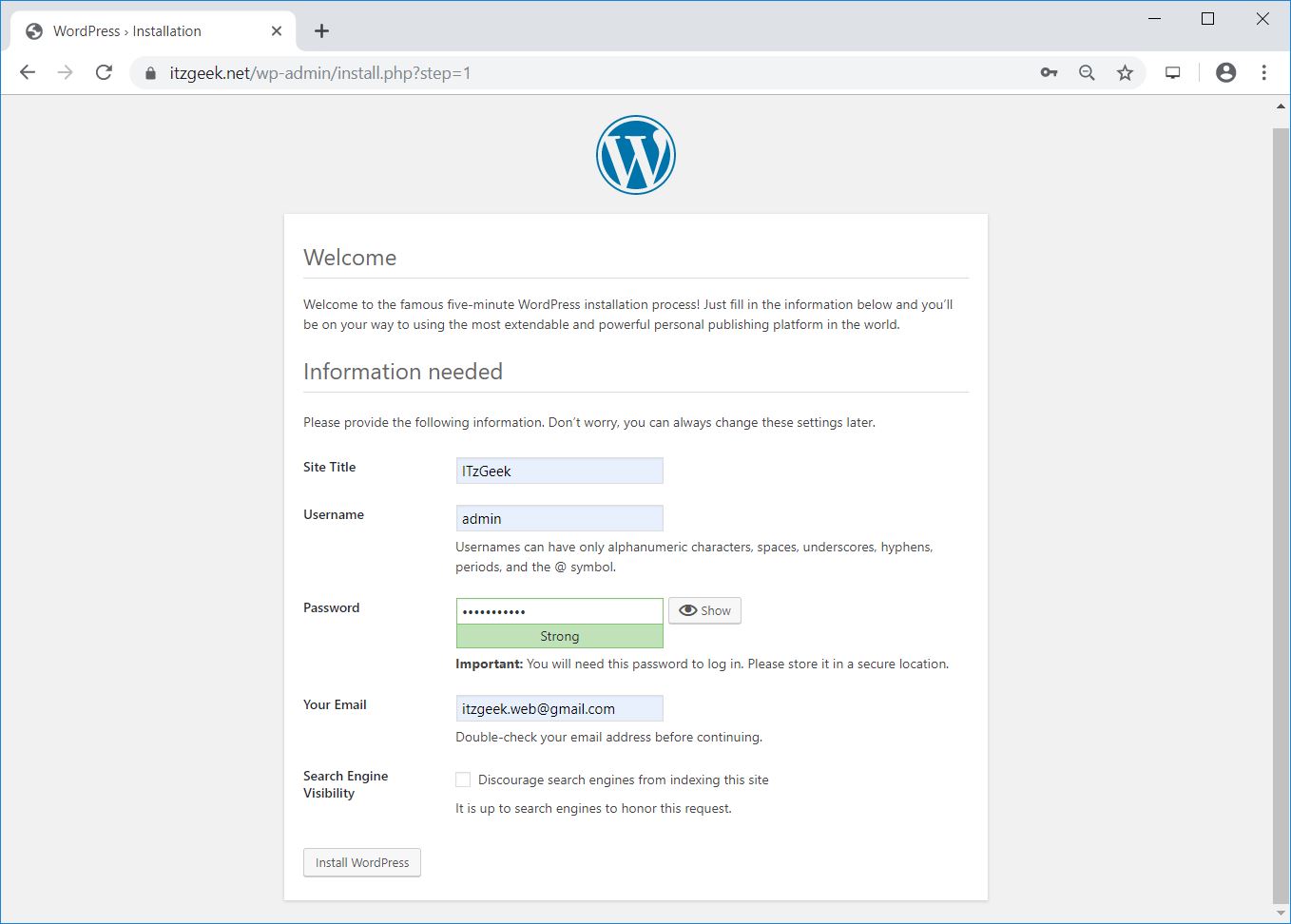This screenshot has width=1291, height=924.
Task: Click the Username field containing admin
Action: coord(559,518)
